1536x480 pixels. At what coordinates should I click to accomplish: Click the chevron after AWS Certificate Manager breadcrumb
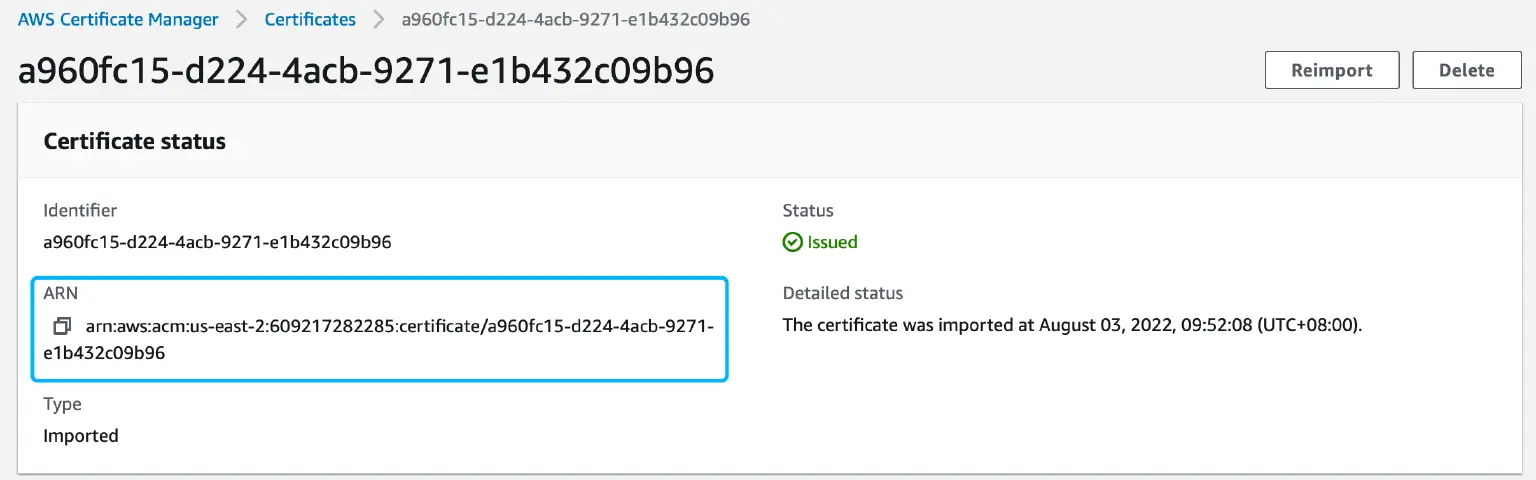241,19
